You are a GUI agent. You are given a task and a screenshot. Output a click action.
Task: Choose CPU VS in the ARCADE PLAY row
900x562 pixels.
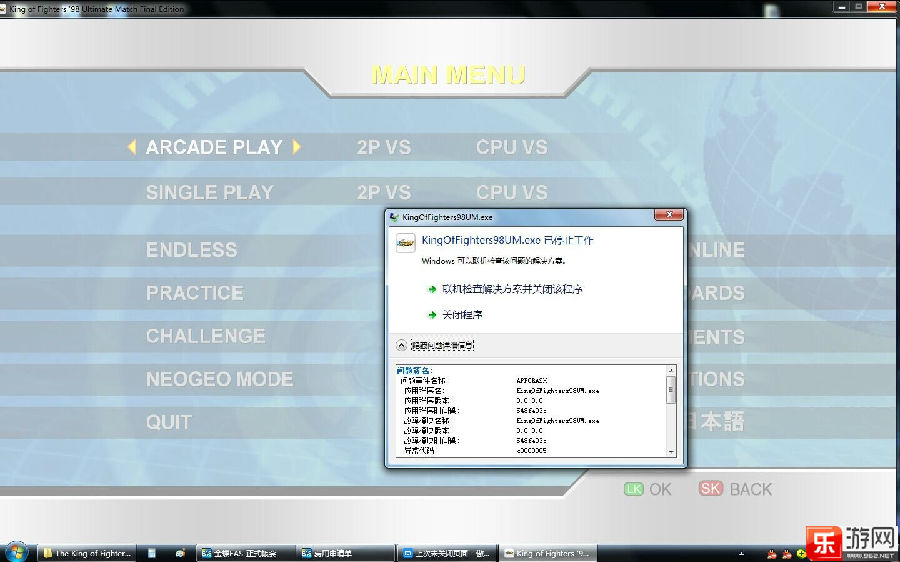coord(511,147)
